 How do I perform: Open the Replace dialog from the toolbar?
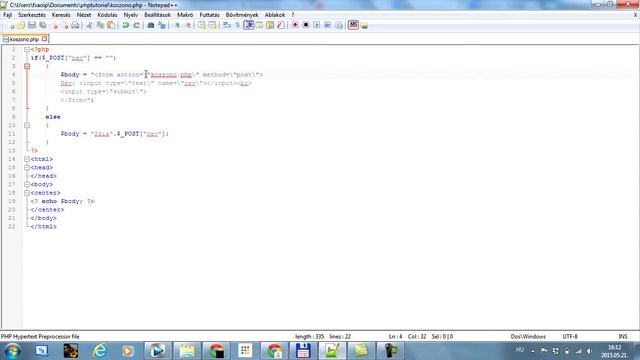(162, 25)
